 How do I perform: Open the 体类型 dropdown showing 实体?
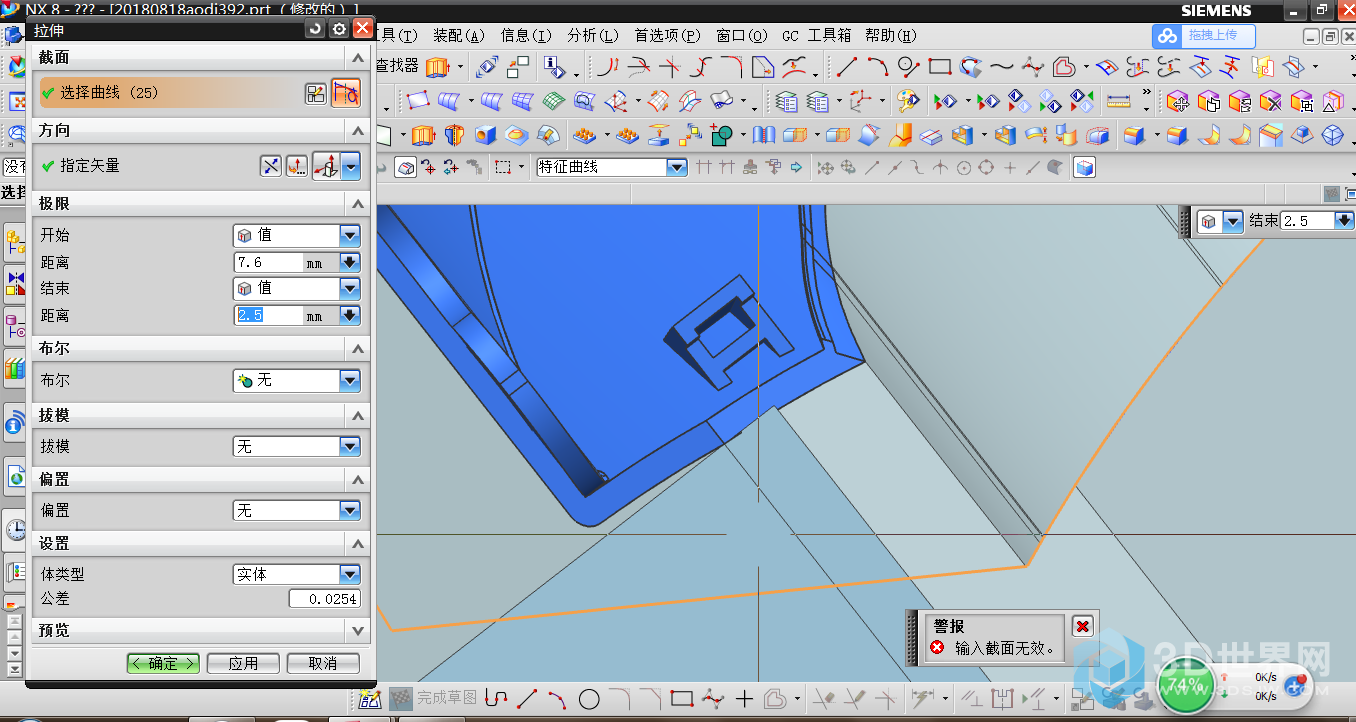[x=296, y=575]
